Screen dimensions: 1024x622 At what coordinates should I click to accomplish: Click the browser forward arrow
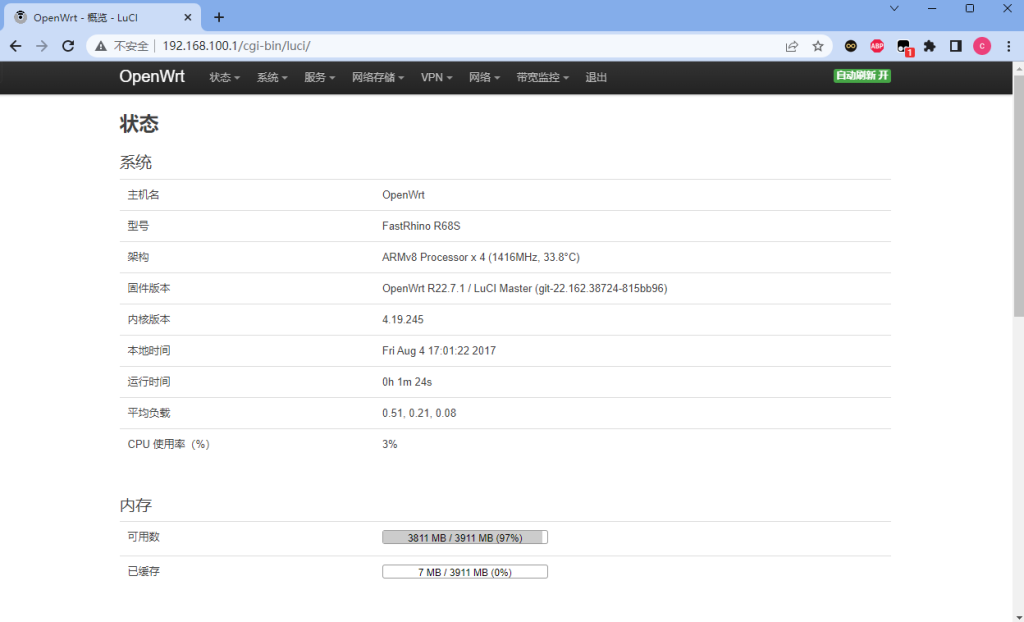pos(42,46)
